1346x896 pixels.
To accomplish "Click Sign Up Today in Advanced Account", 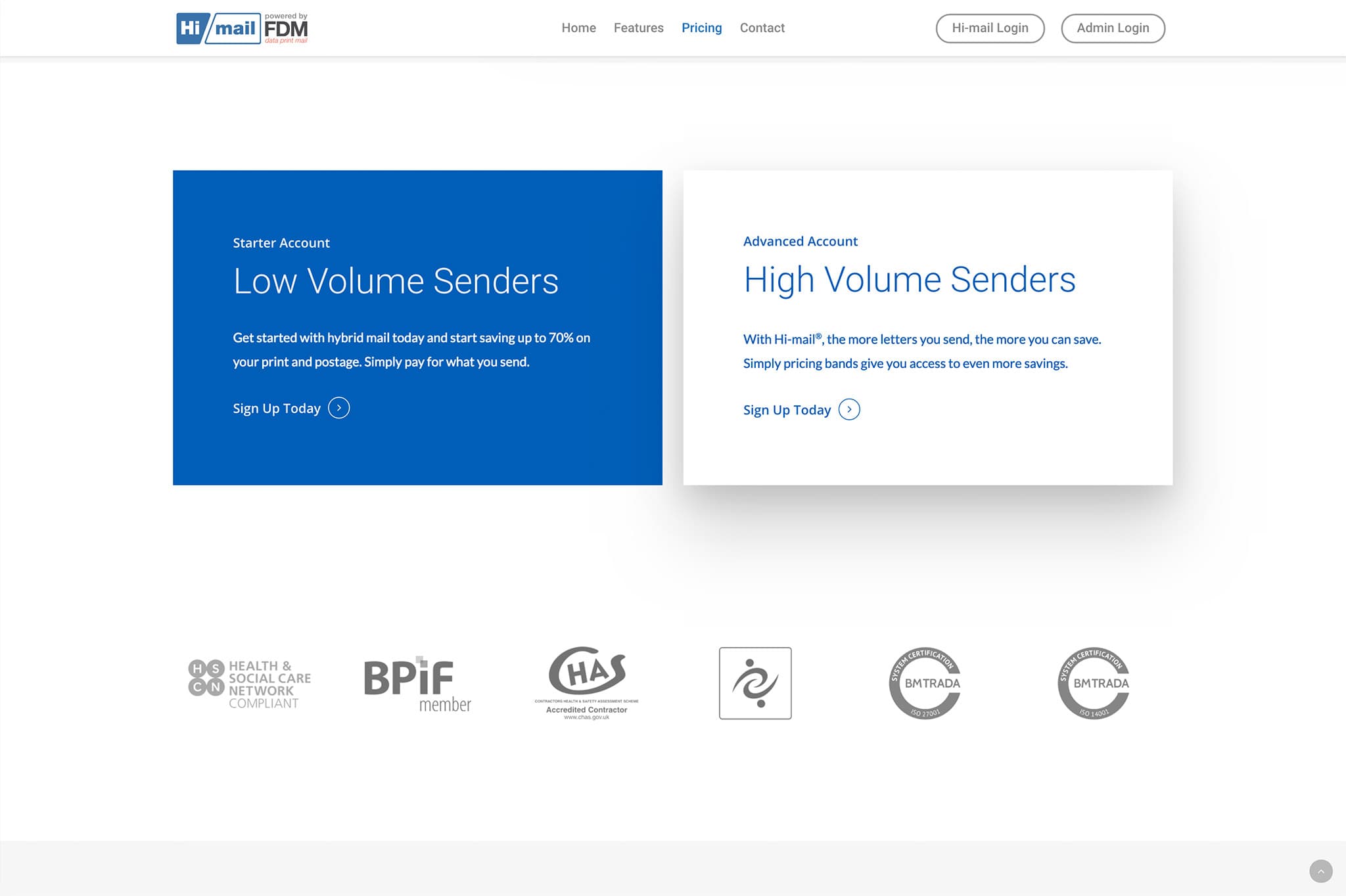I will click(x=787, y=410).
